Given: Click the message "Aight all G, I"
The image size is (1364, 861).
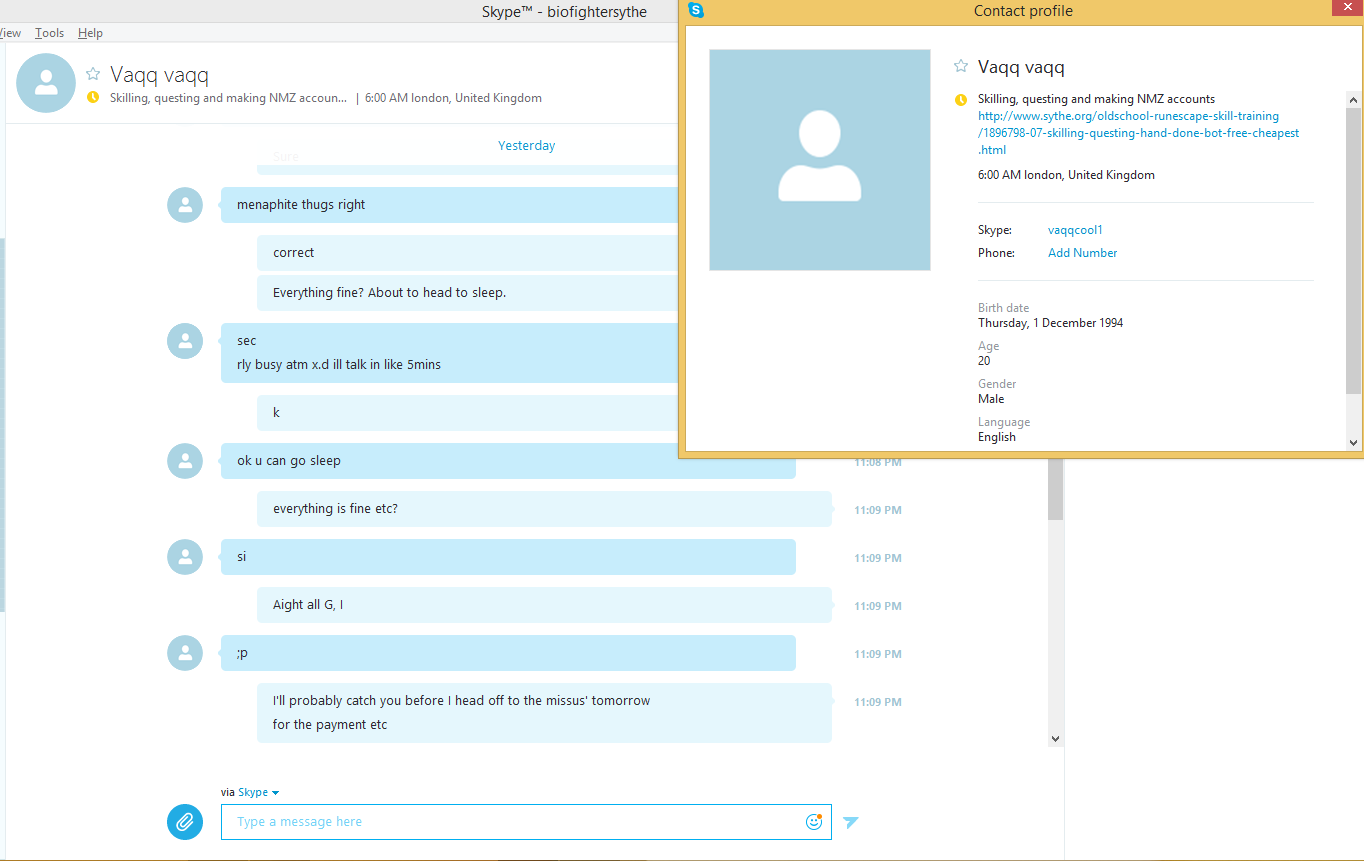Looking at the screenshot, I should pos(308,605).
